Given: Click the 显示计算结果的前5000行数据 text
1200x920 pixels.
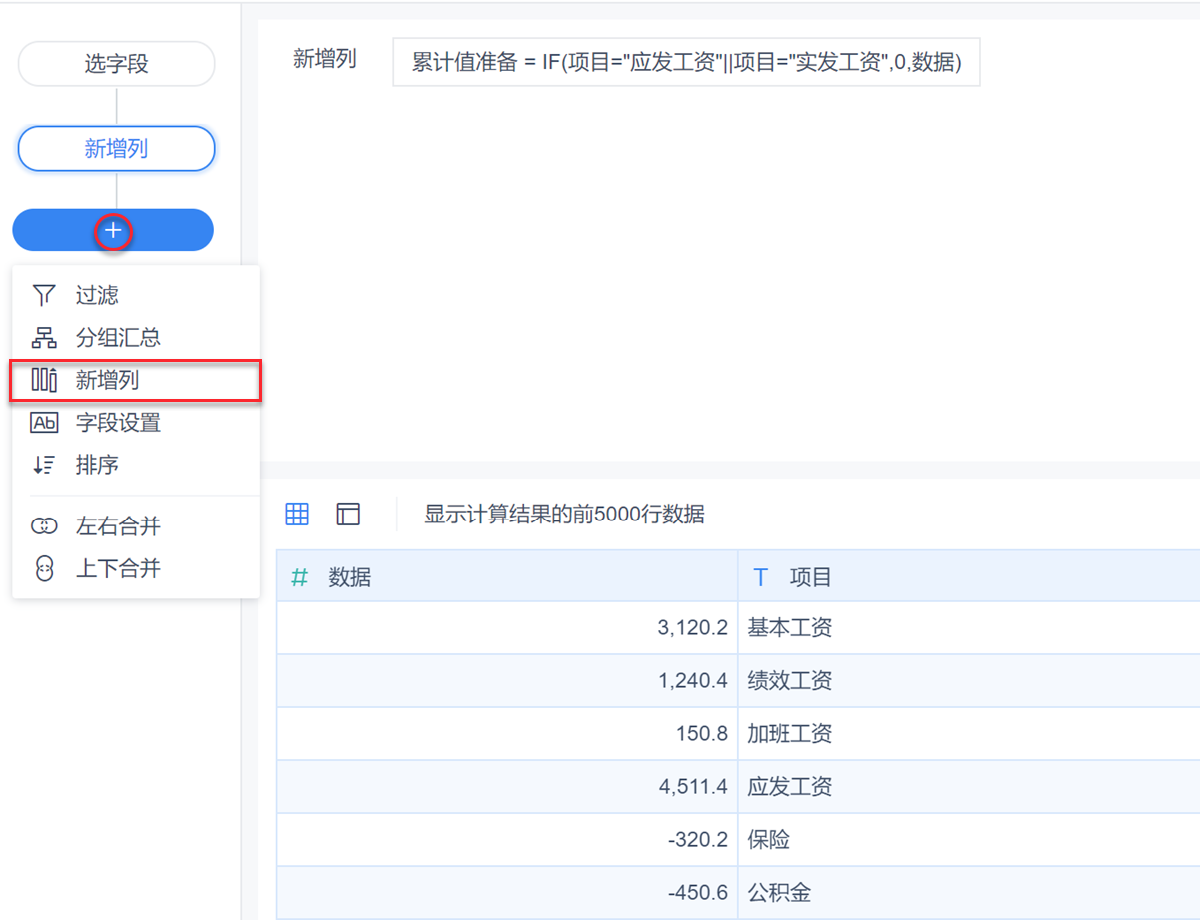Looking at the screenshot, I should tap(564, 515).
